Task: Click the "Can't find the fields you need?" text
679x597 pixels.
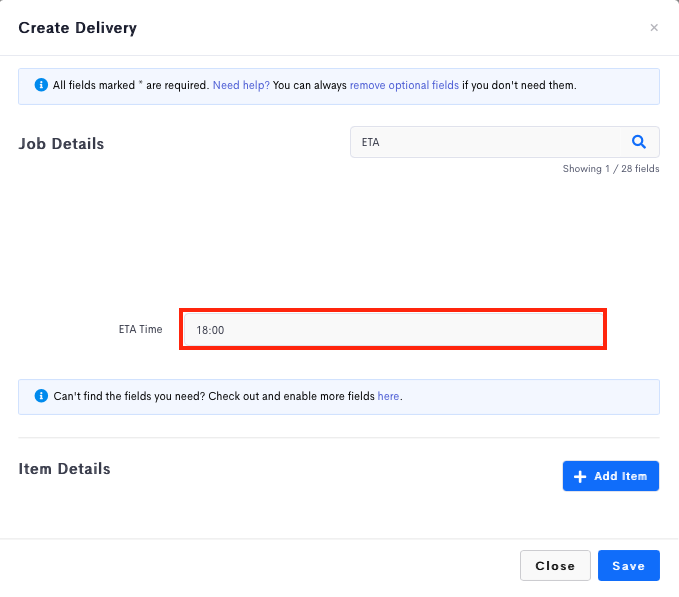Action: pyautogui.click(x=129, y=396)
